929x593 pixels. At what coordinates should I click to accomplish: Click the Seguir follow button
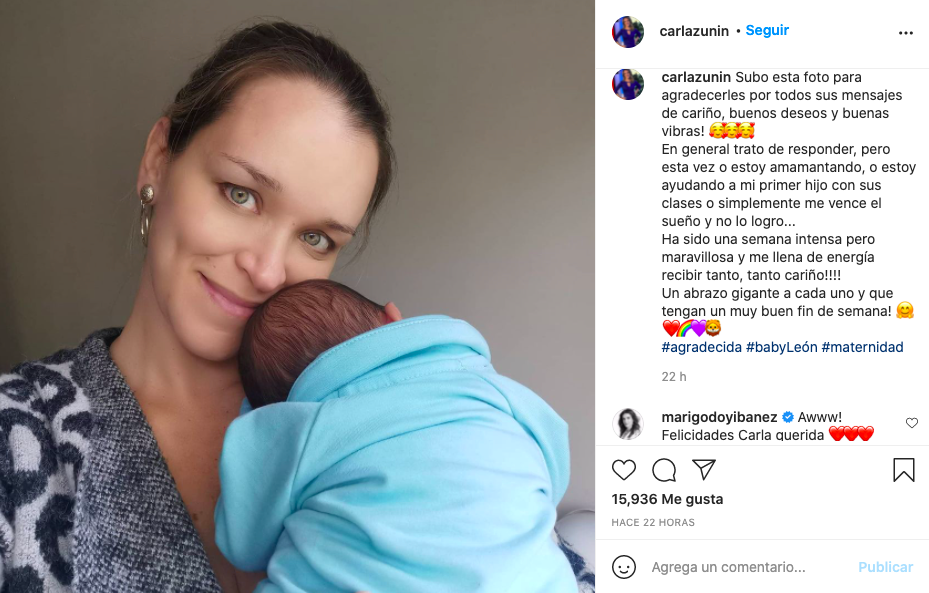coord(767,30)
